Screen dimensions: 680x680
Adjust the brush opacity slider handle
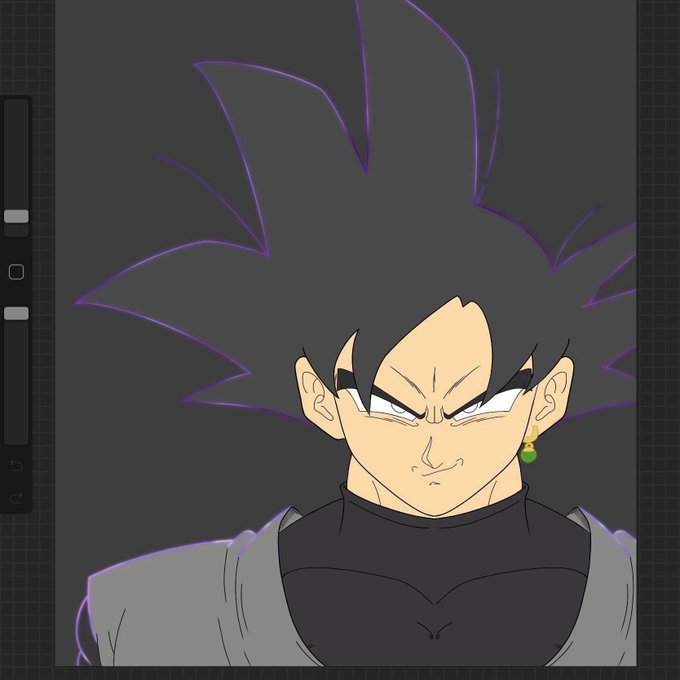click(16, 313)
